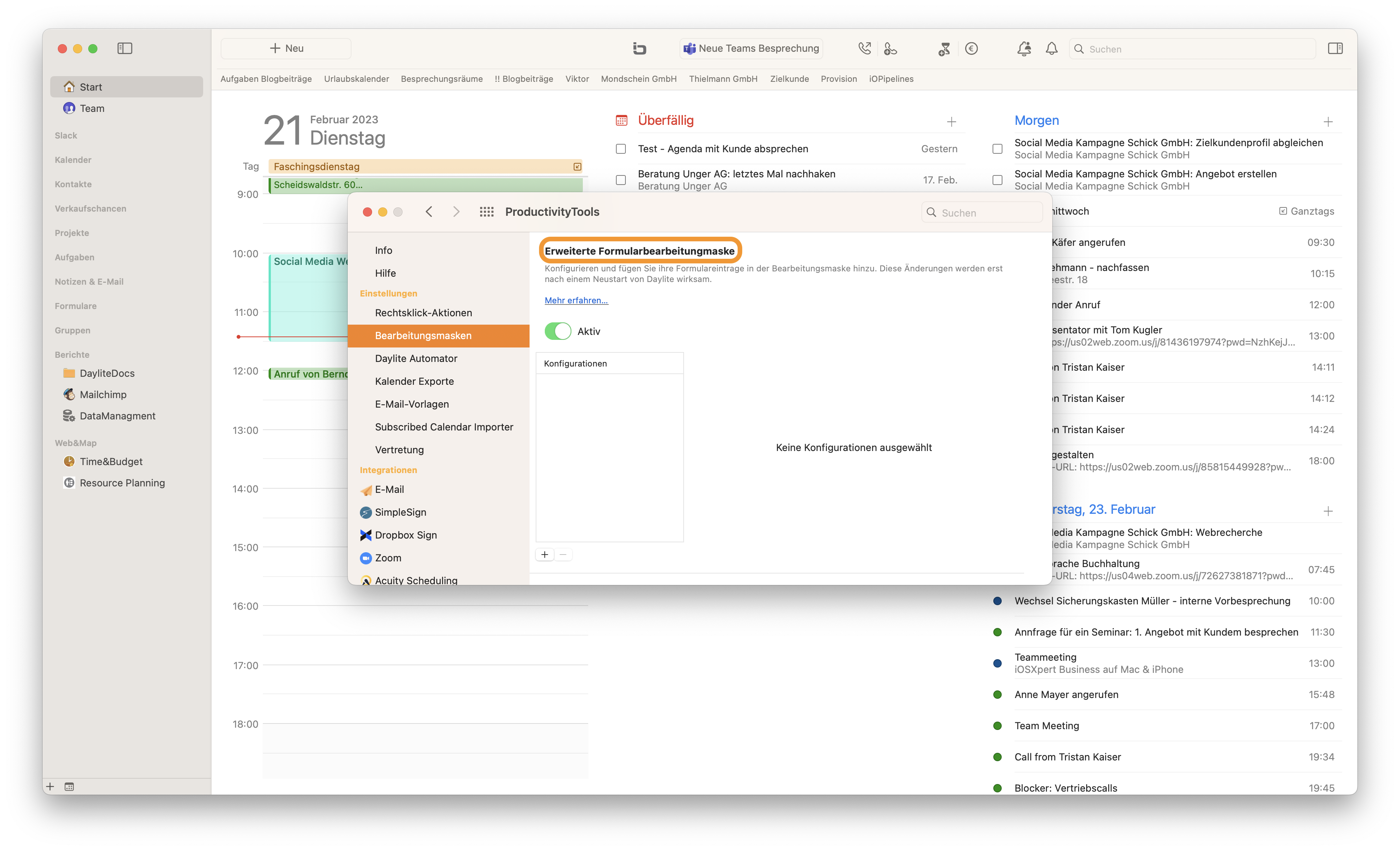The height and width of the screenshot is (851, 1400).
Task: Click the ProductivityTools Suchen field
Action: (982, 213)
